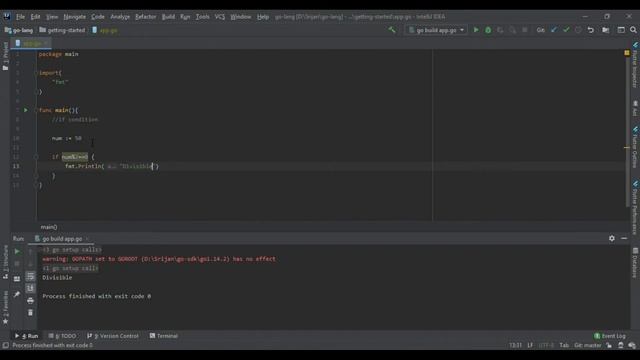Open the go build app.go run configuration dropdown
The image size is (640, 360).
tap(436, 30)
